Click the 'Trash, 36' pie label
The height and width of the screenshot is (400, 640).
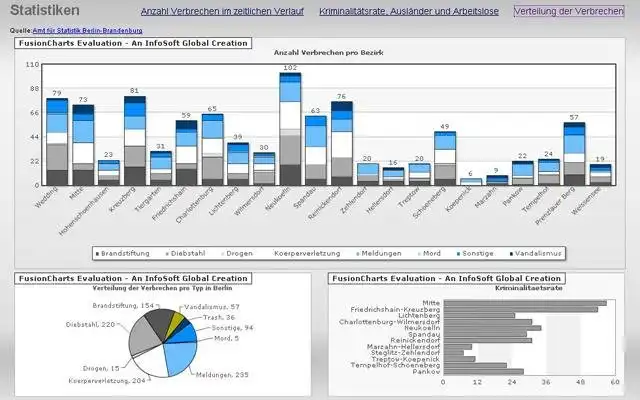coord(219,318)
